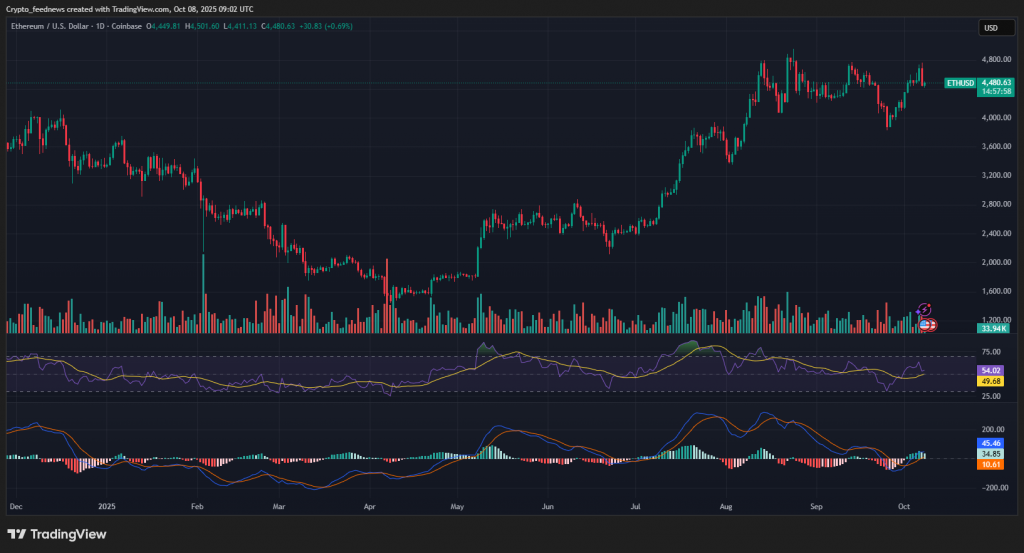Viewport: 1024px width, 553px height.
Task: Click the Dec label on time axis
Action: click(15, 507)
